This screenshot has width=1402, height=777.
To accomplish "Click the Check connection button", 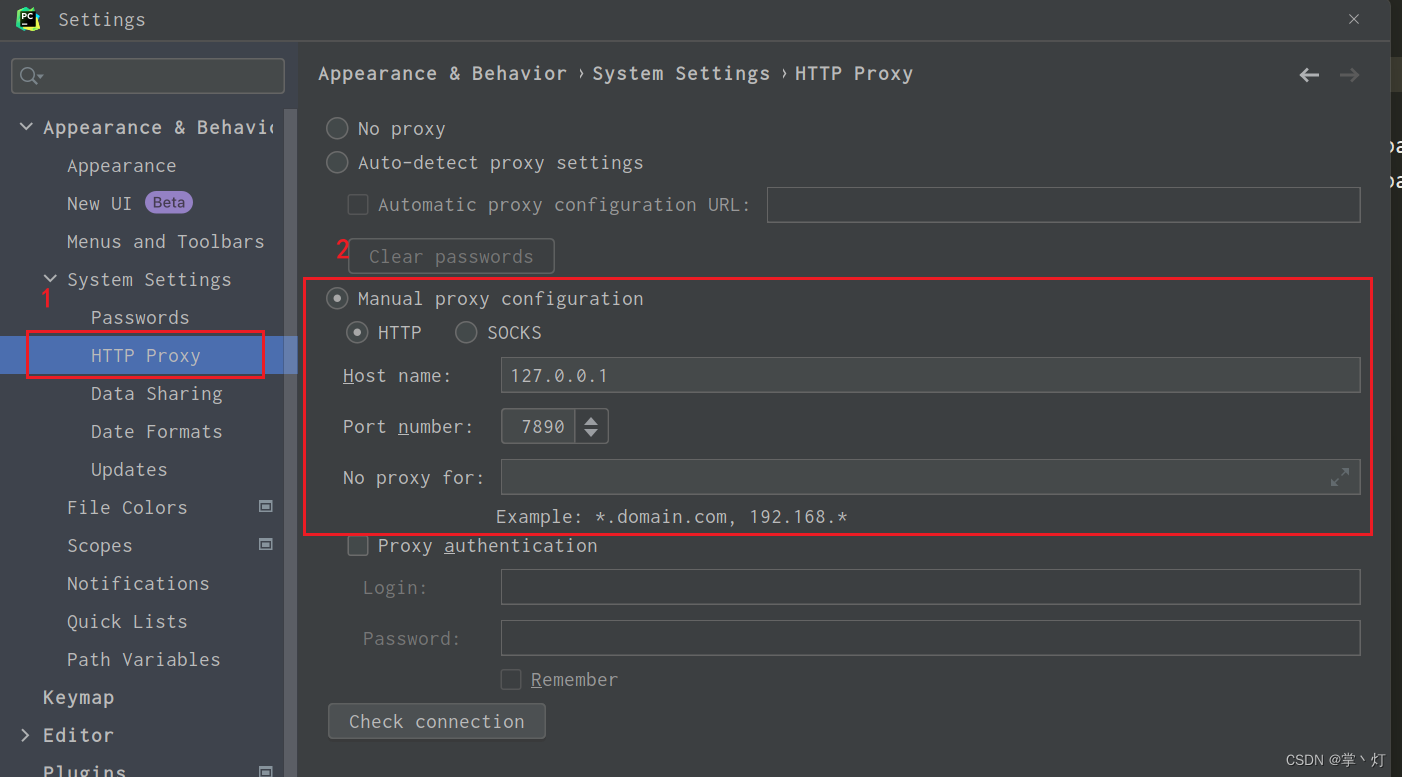I will click(x=436, y=720).
